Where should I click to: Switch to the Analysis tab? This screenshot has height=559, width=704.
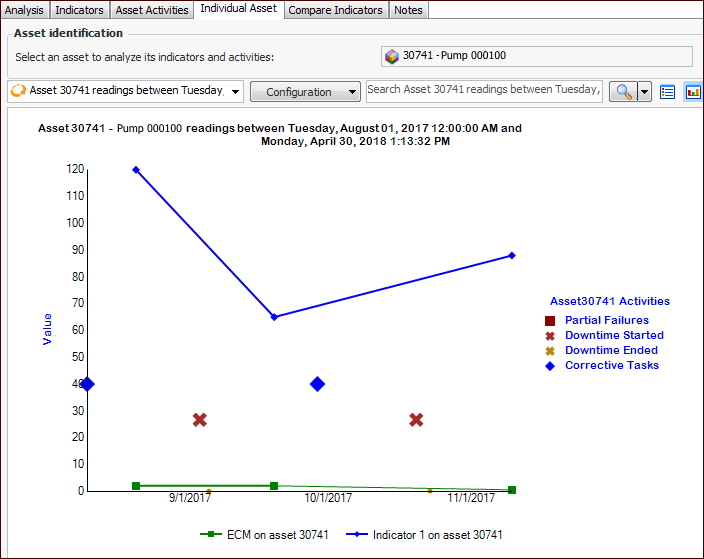point(24,10)
